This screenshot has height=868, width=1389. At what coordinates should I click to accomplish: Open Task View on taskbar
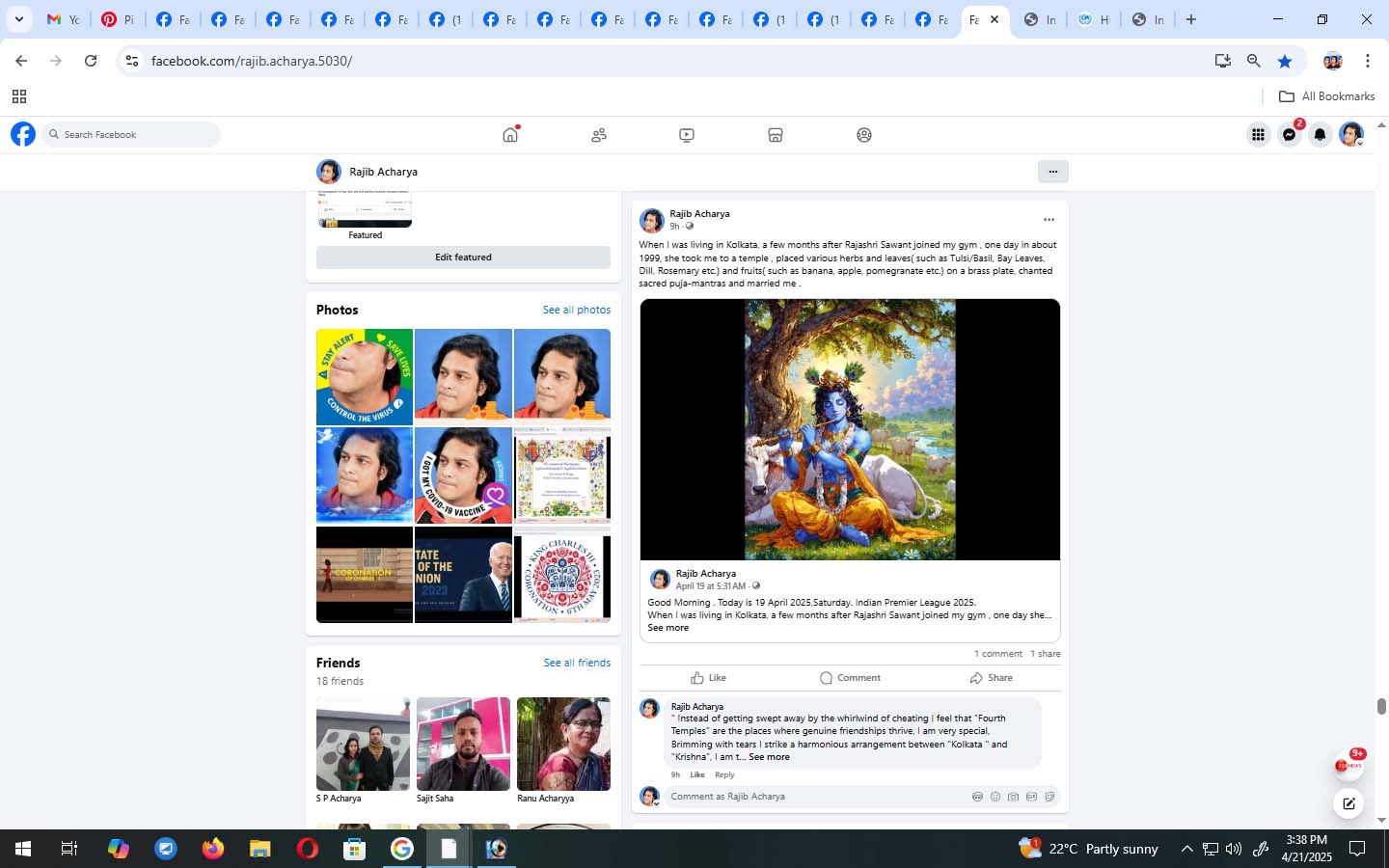69,849
